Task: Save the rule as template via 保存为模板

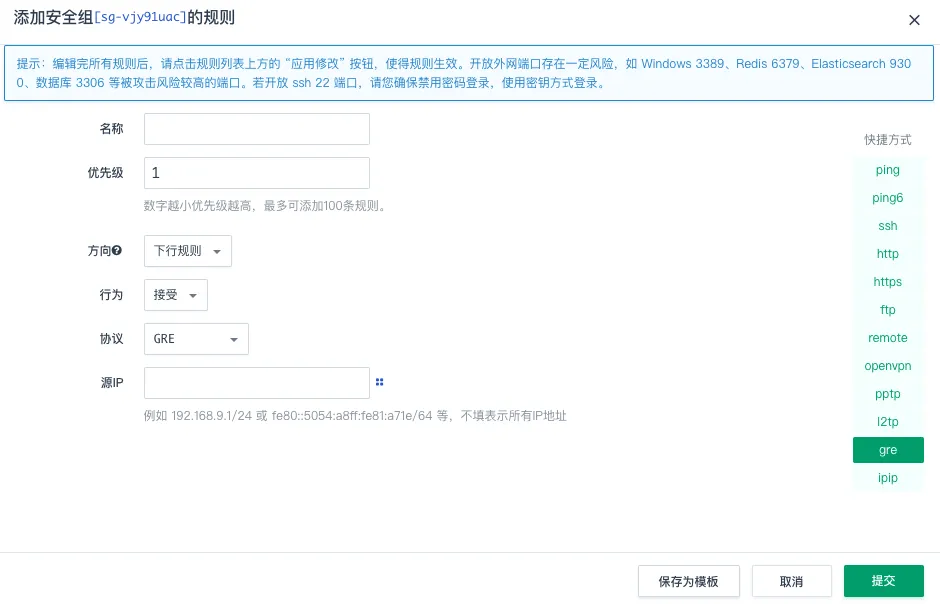Action: tap(688, 580)
